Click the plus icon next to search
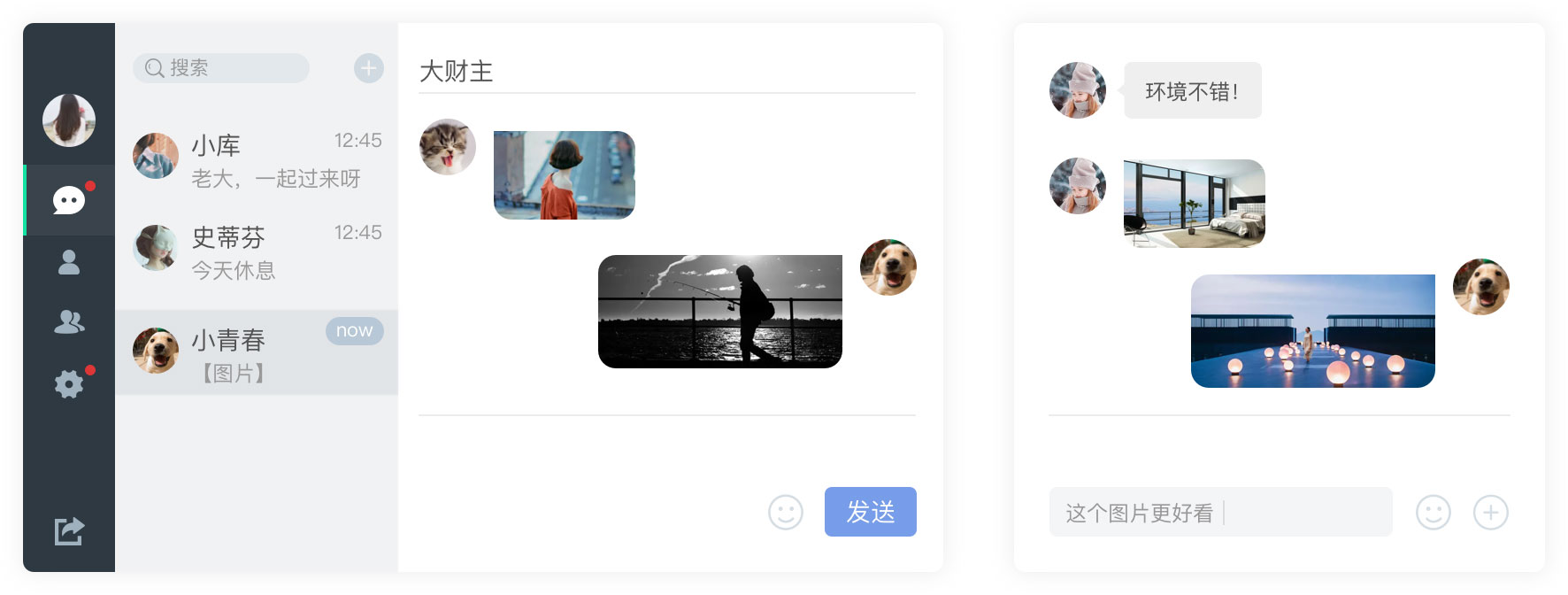This screenshot has width=1568, height=595. point(369,68)
